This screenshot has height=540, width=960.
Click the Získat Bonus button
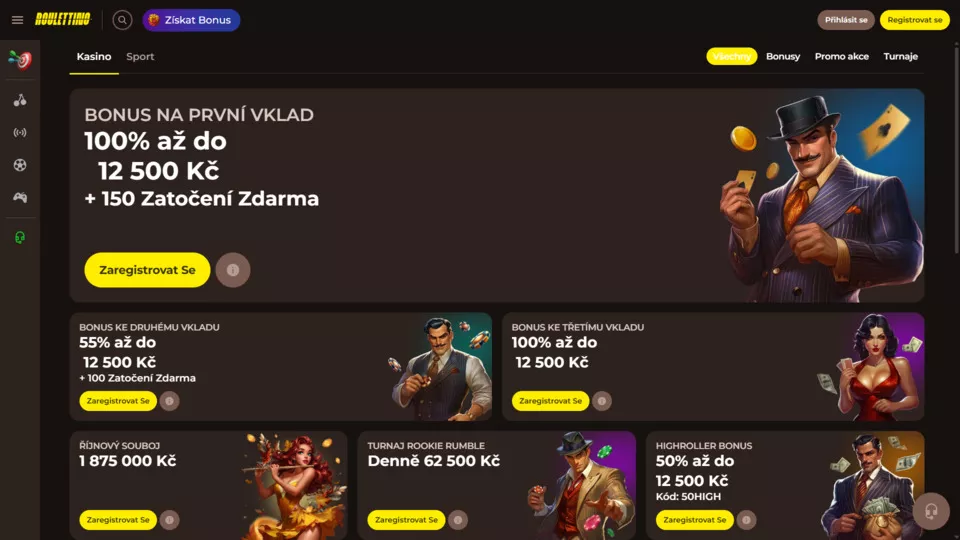point(192,20)
